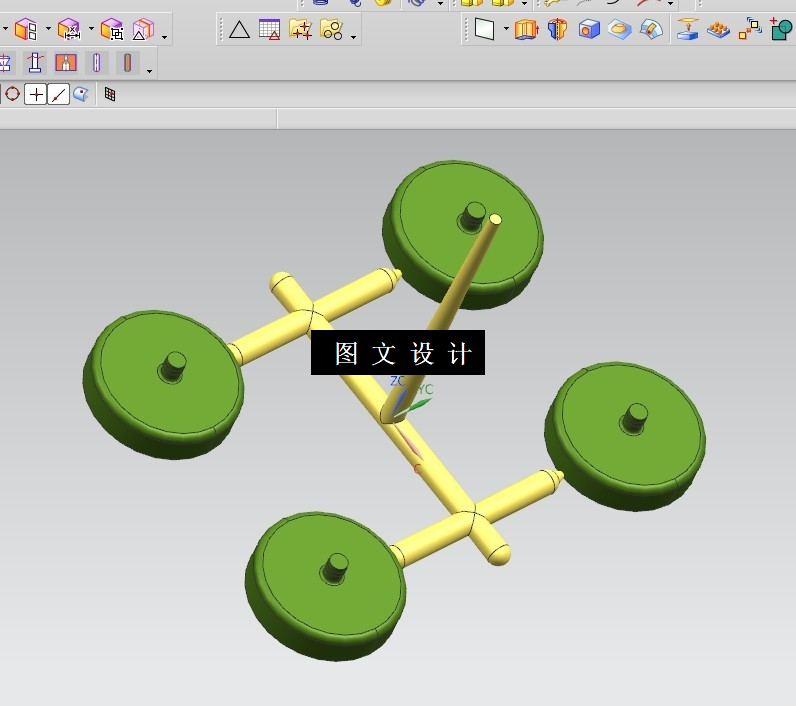Click the folder with red crosses icon
This screenshot has width=796, height=706.
coord(301,29)
